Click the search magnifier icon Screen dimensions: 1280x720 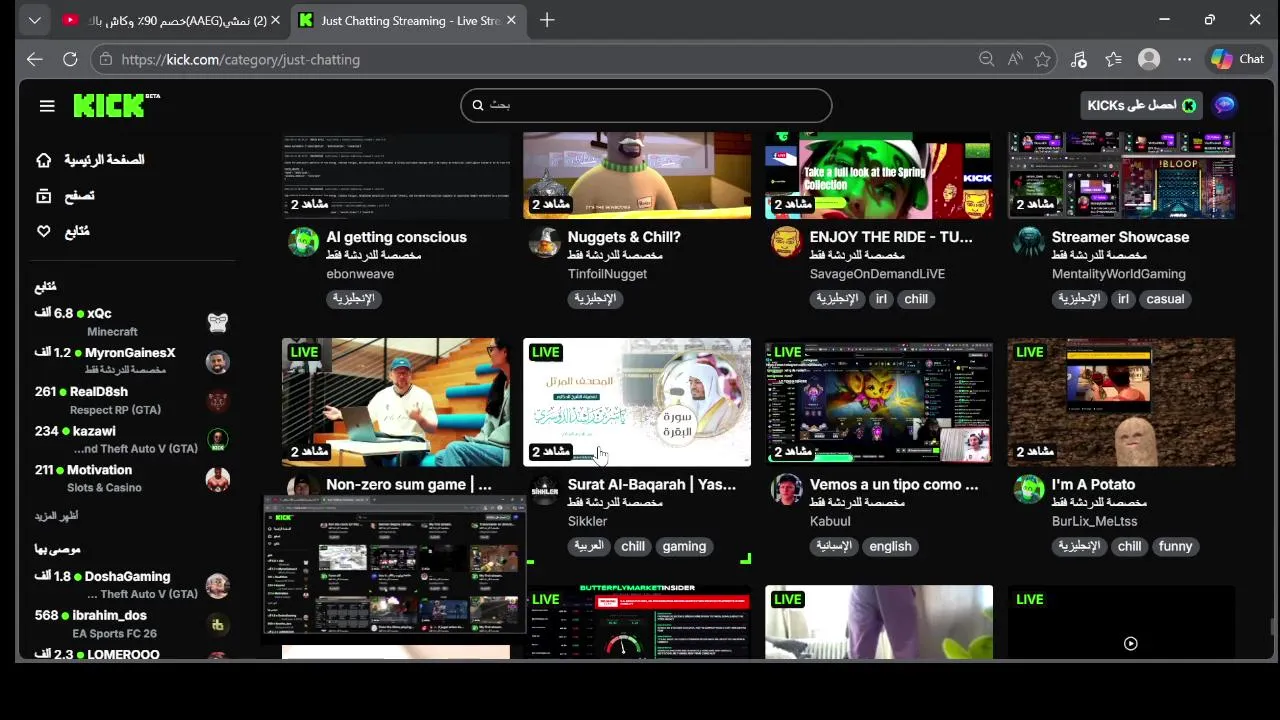[x=478, y=105]
